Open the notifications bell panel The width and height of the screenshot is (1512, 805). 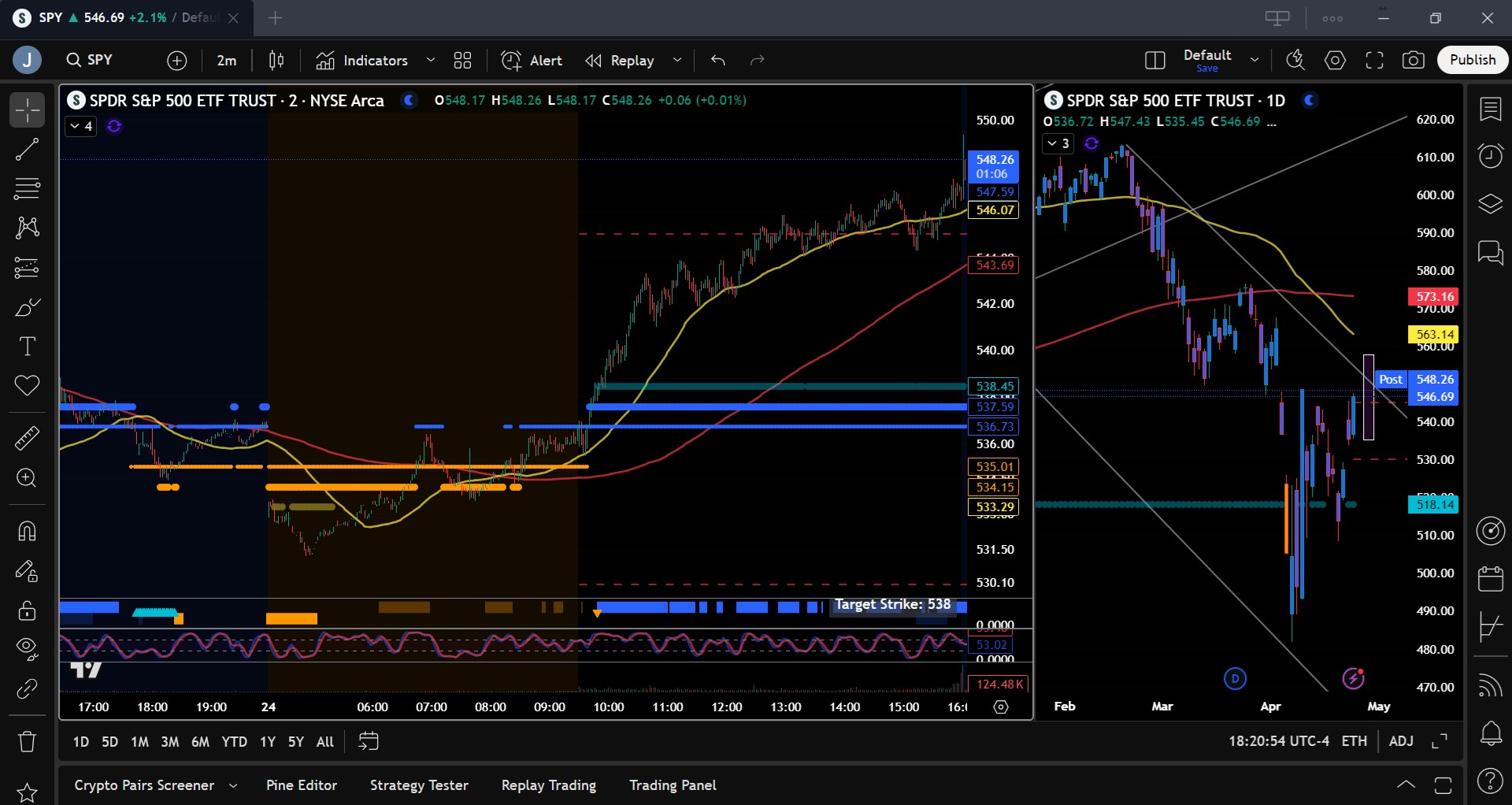point(1490,733)
